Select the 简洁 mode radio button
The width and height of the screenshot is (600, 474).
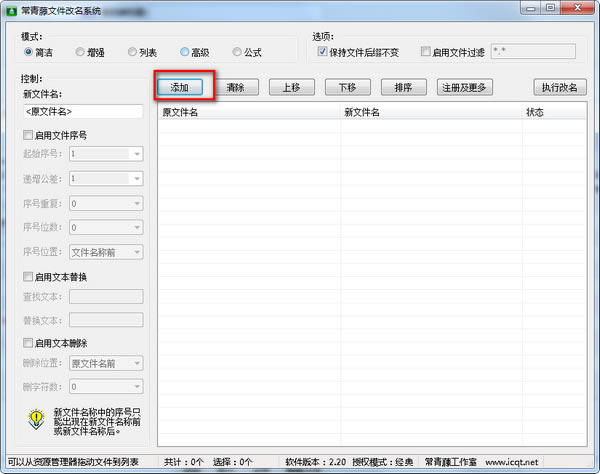(28, 52)
